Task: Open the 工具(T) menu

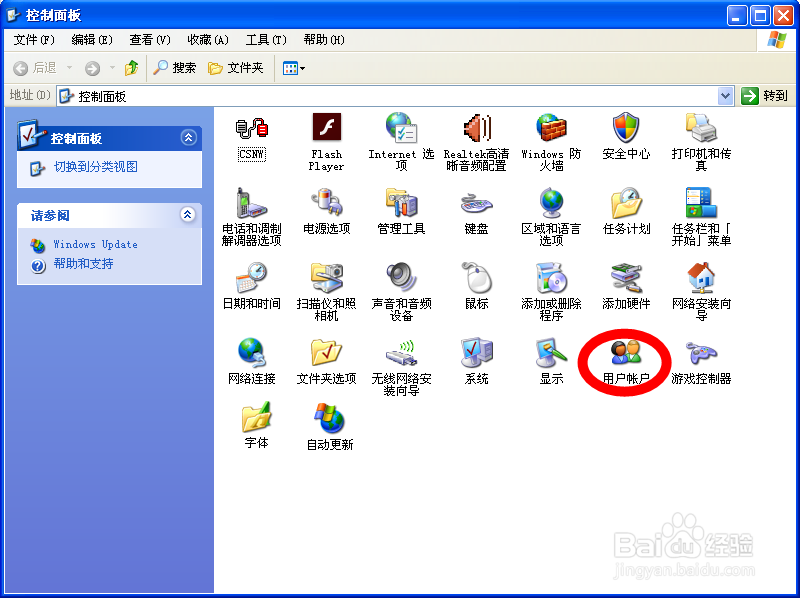Action: (266, 40)
